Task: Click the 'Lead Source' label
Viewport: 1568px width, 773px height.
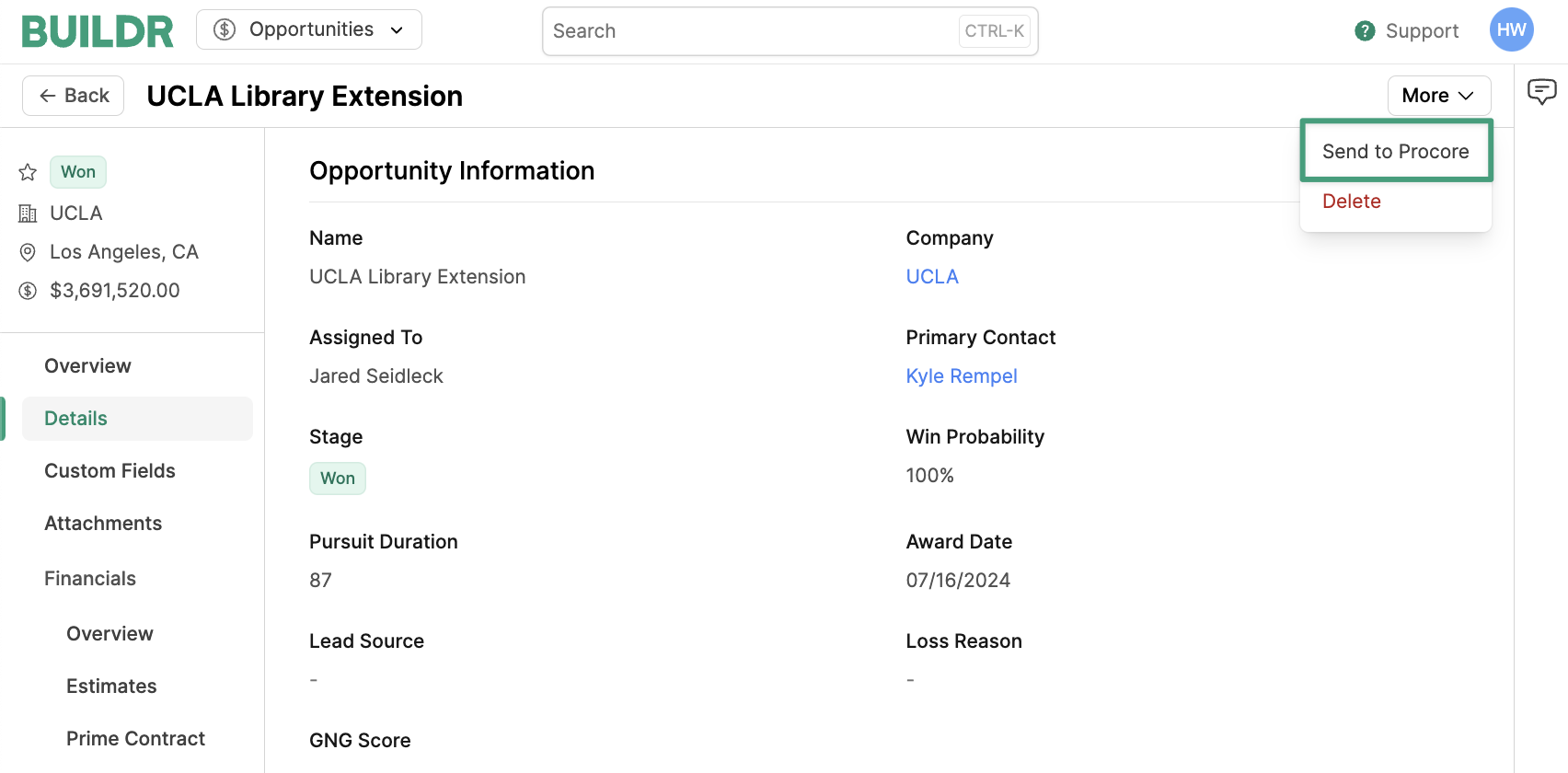Action: (x=366, y=641)
